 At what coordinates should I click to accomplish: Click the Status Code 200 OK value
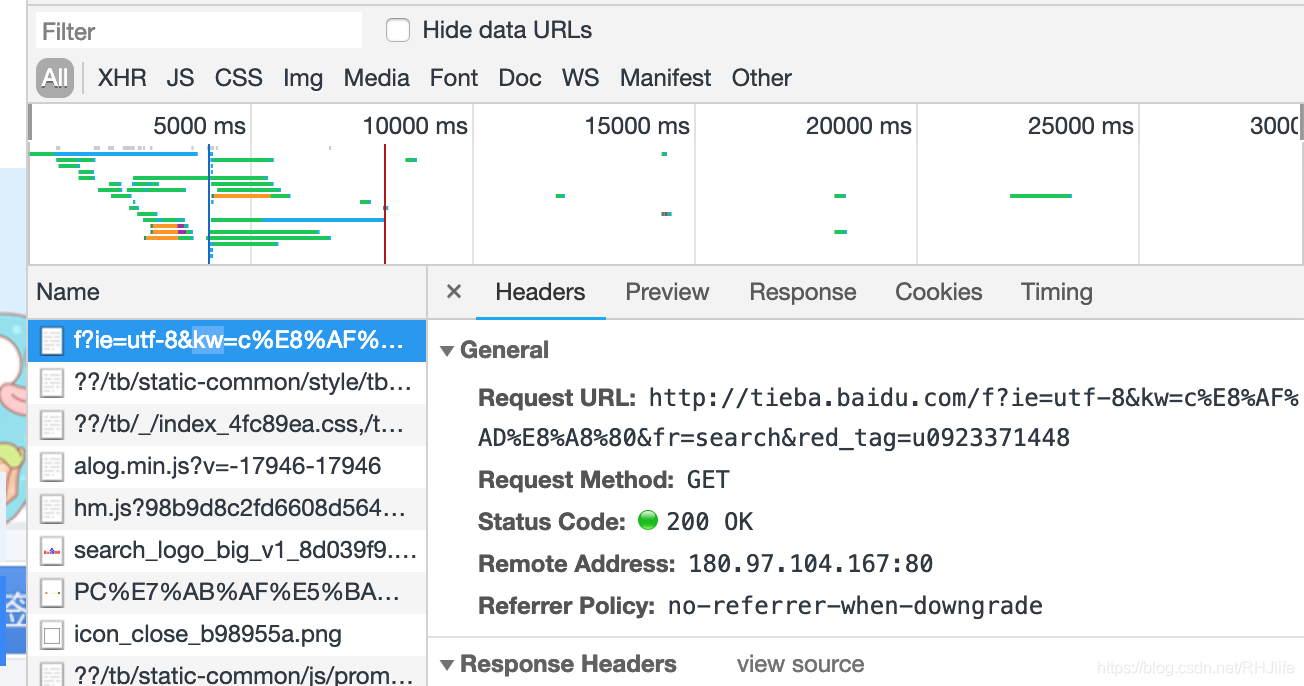(x=710, y=522)
